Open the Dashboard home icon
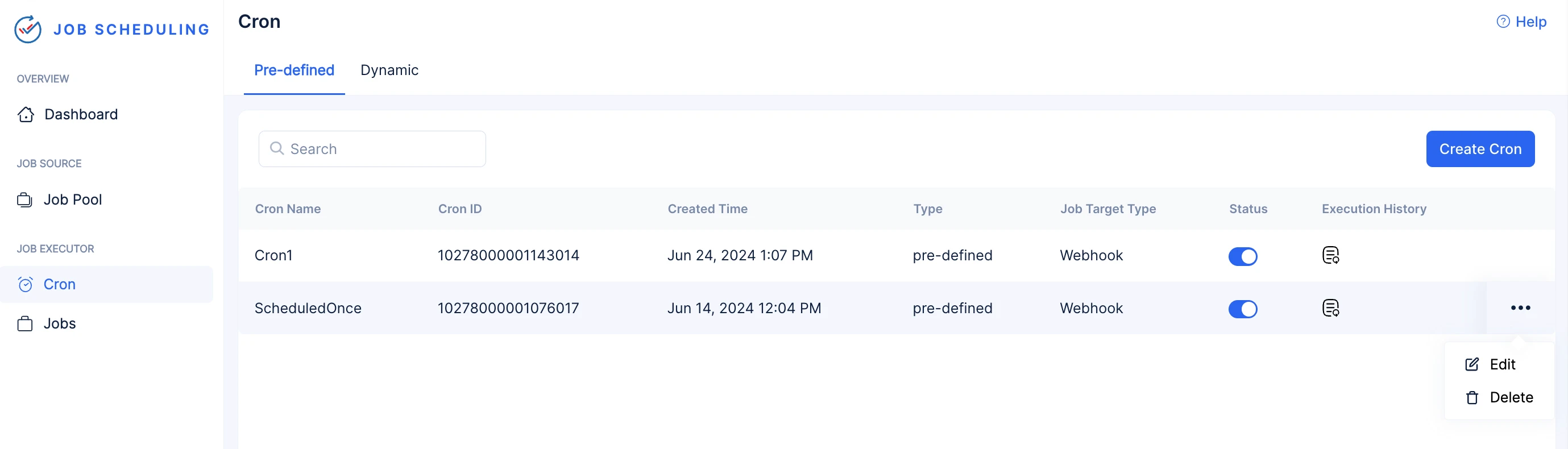This screenshot has width=1568, height=449. tap(26, 114)
